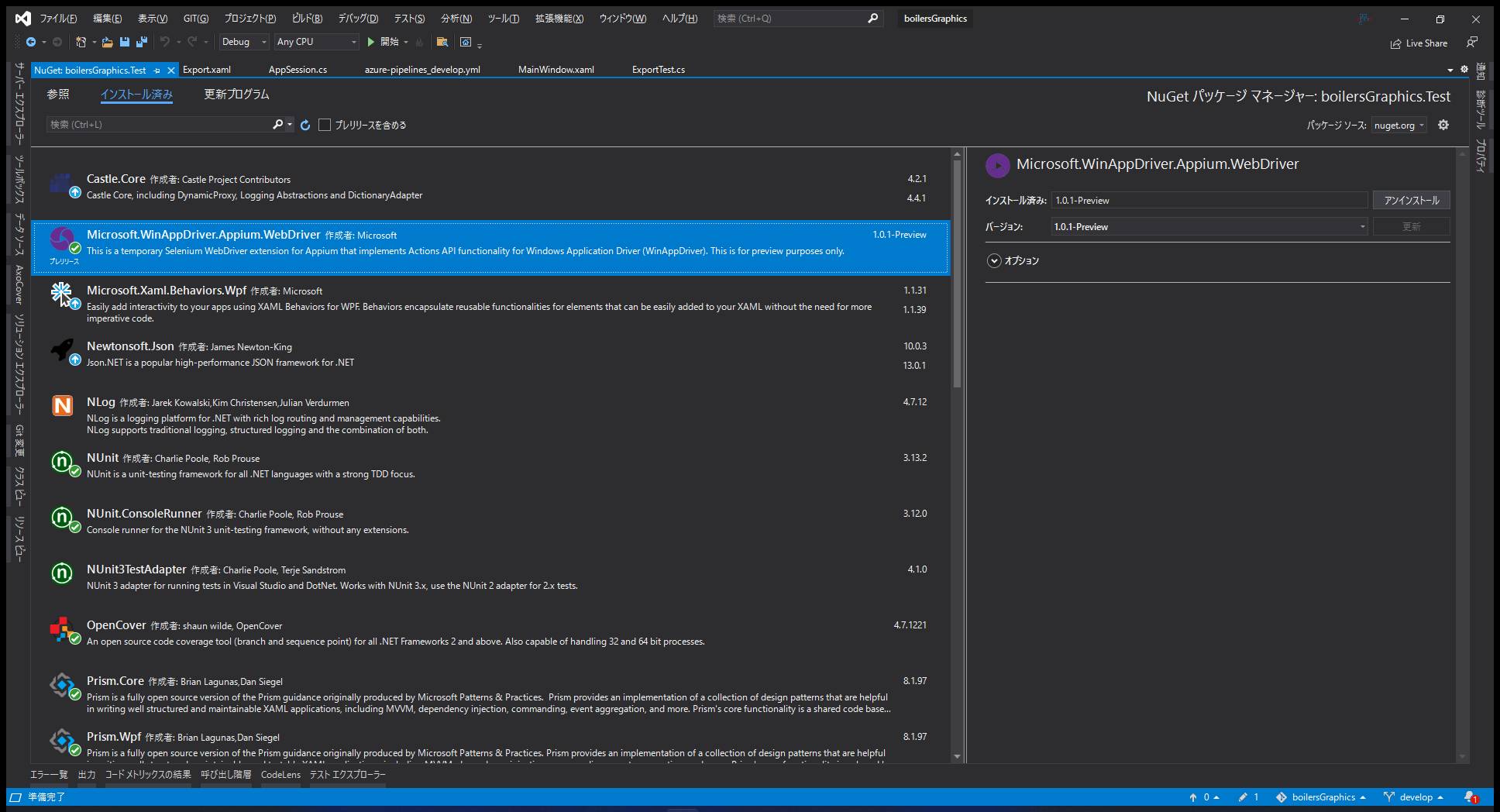Viewport: 1500px width, 812px height.
Task: Open the ファイル(F) menu
Action: coord(58,19)
